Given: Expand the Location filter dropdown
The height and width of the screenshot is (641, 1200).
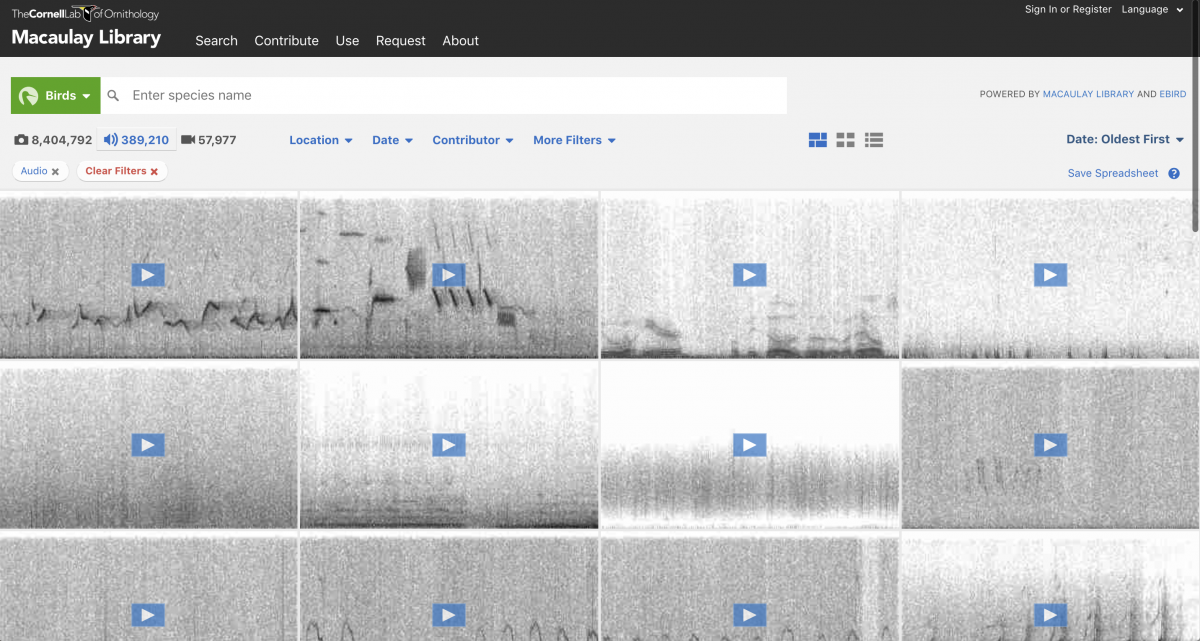Looking at the screenshot, I should pyautogui.click(x=321, y=140).
